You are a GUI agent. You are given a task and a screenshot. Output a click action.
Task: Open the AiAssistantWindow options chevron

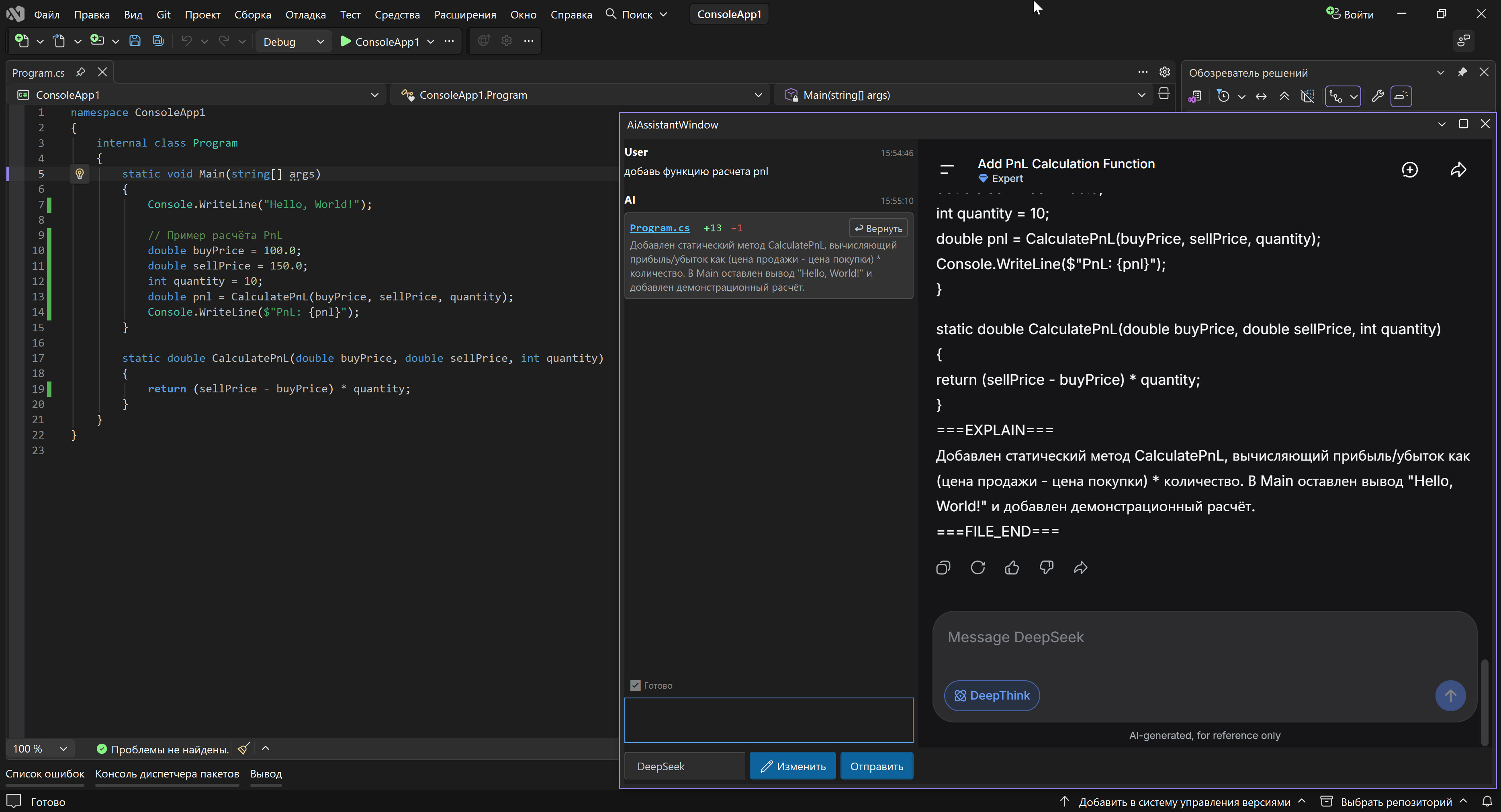point(1442,124)
